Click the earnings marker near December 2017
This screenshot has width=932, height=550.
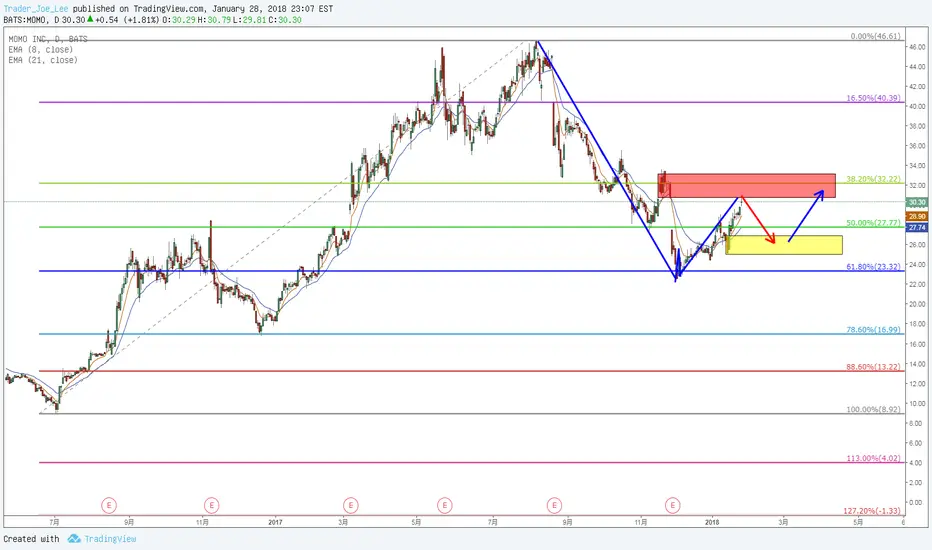[x=672, y=505]
